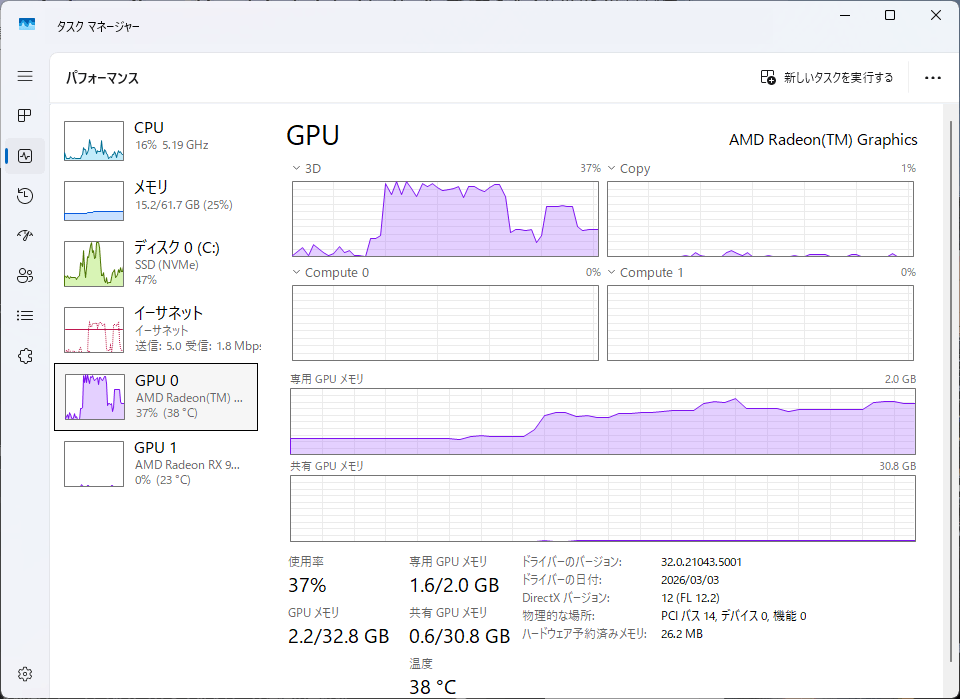Open the Startup apps page icon
Image resolution: width=960 pixels, height=699 pixels.
[25, 236]
